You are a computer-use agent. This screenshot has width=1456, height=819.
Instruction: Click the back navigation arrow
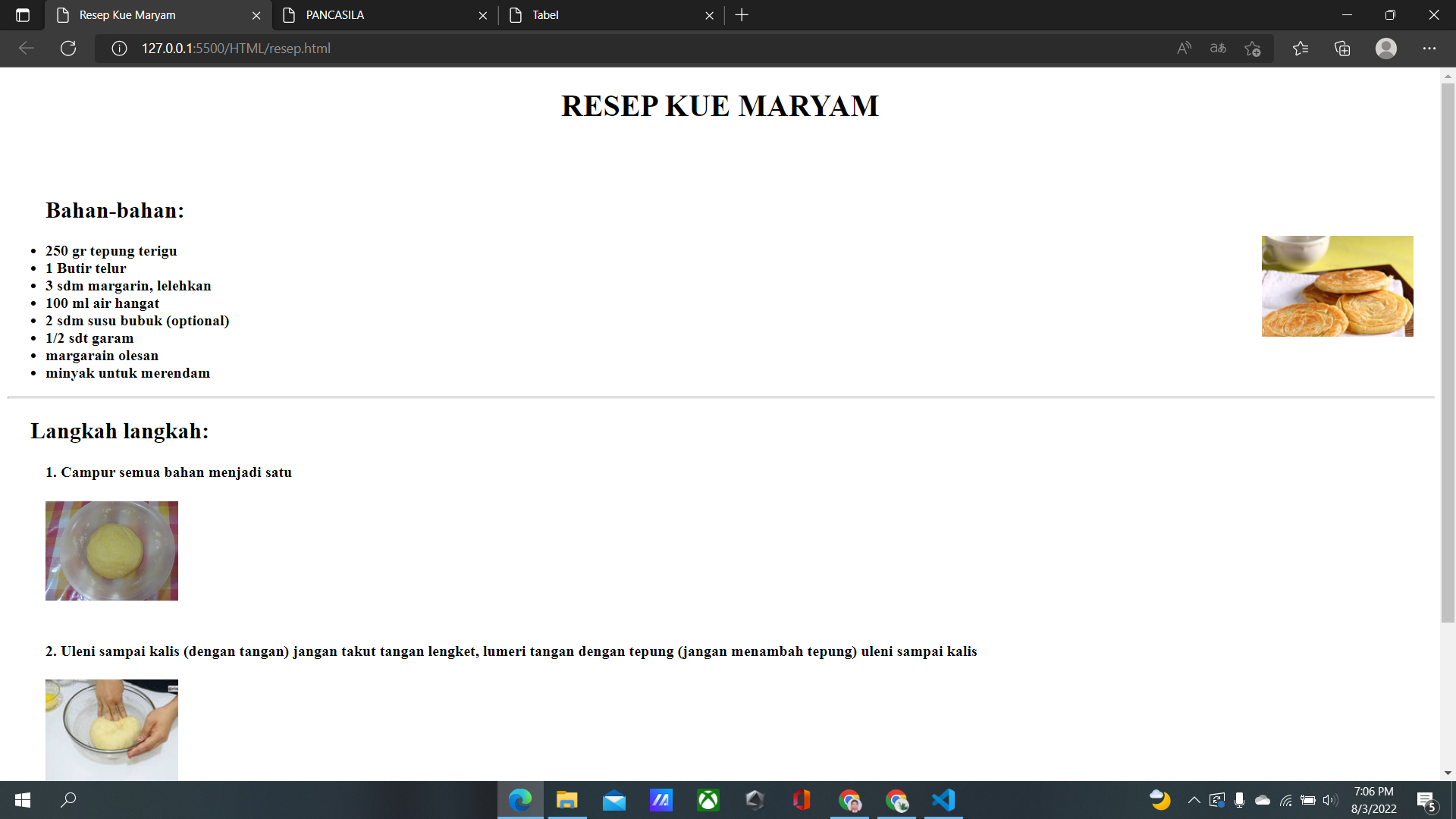27,48
